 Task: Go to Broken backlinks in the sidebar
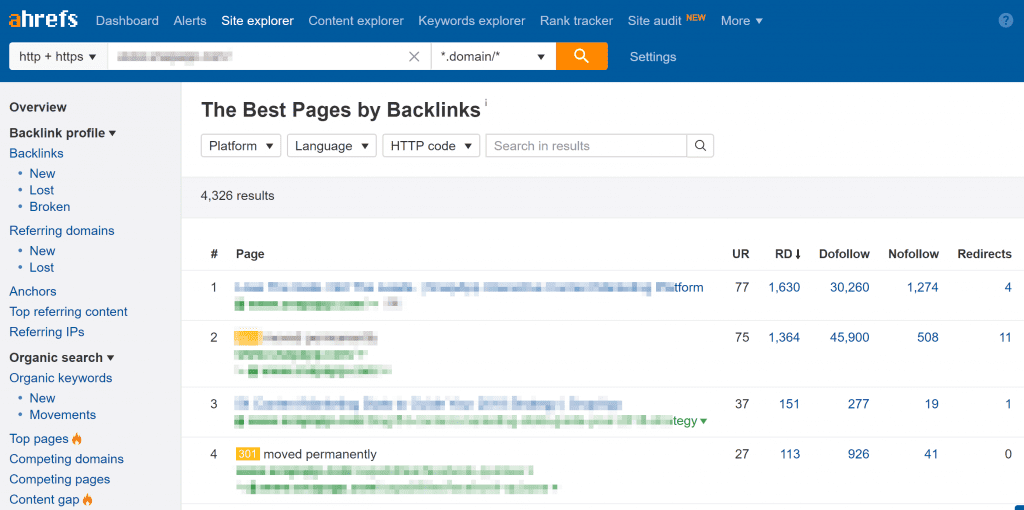50,207
